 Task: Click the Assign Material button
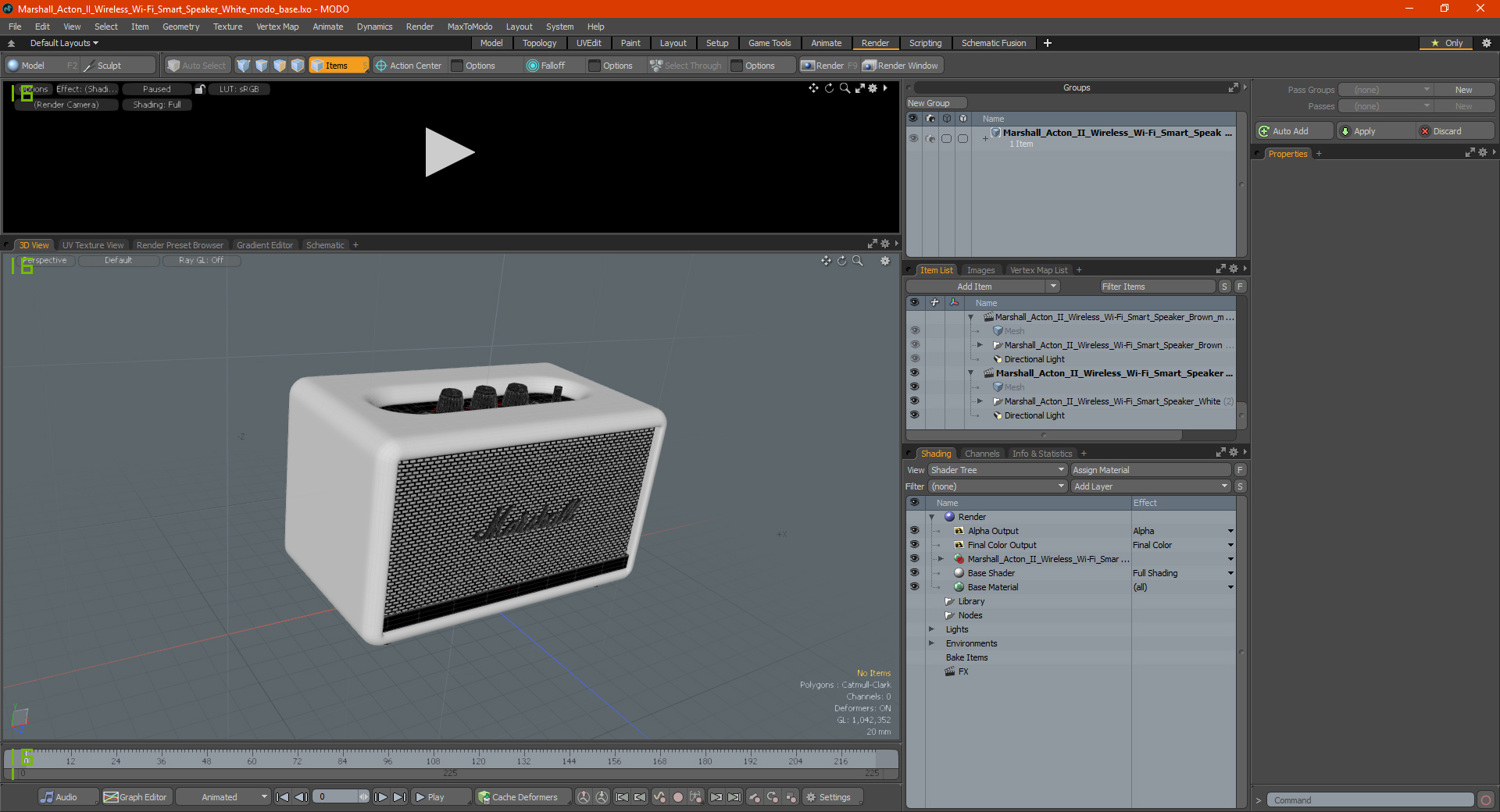click(x=1151, y=470)
